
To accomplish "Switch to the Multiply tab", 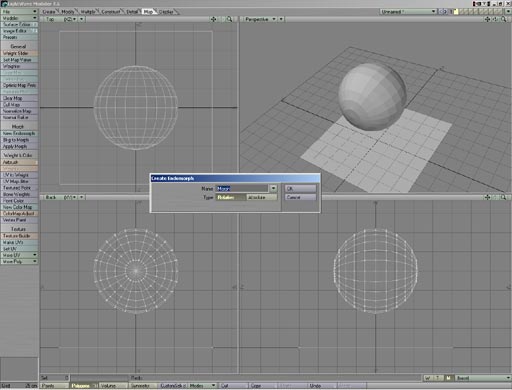I will click(x=88, y=12).
